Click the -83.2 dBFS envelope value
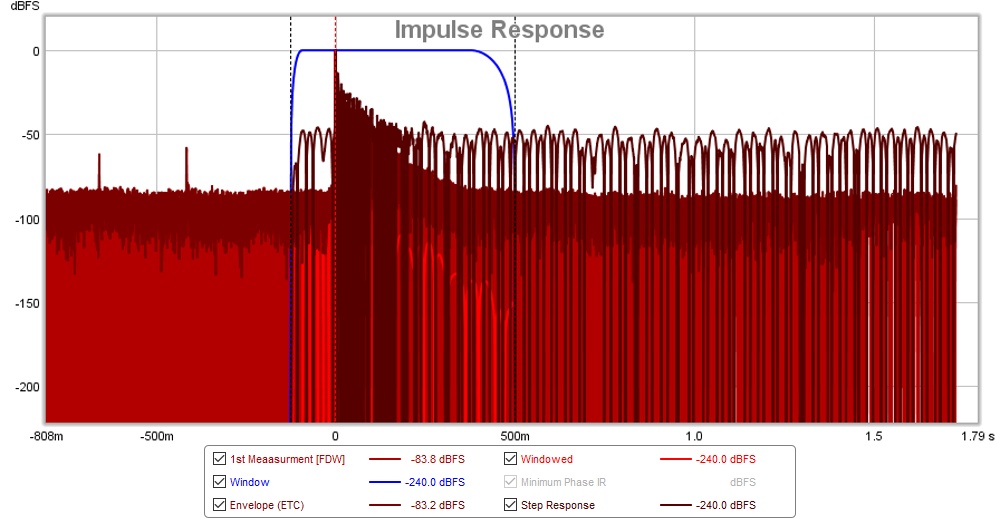Image resolution: width=1000 pixels, height=519 pixels. point(438,505)
